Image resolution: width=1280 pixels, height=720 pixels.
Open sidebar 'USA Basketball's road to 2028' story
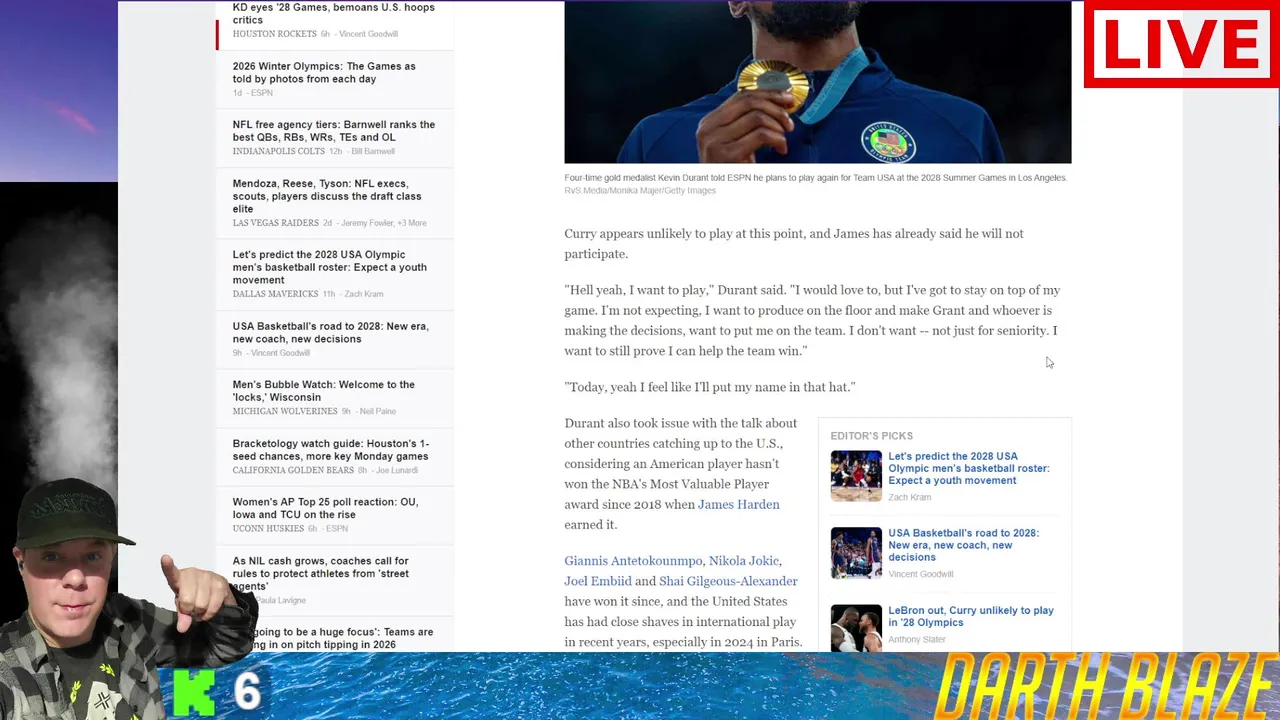pyautogui.click(x=330, y=332)
